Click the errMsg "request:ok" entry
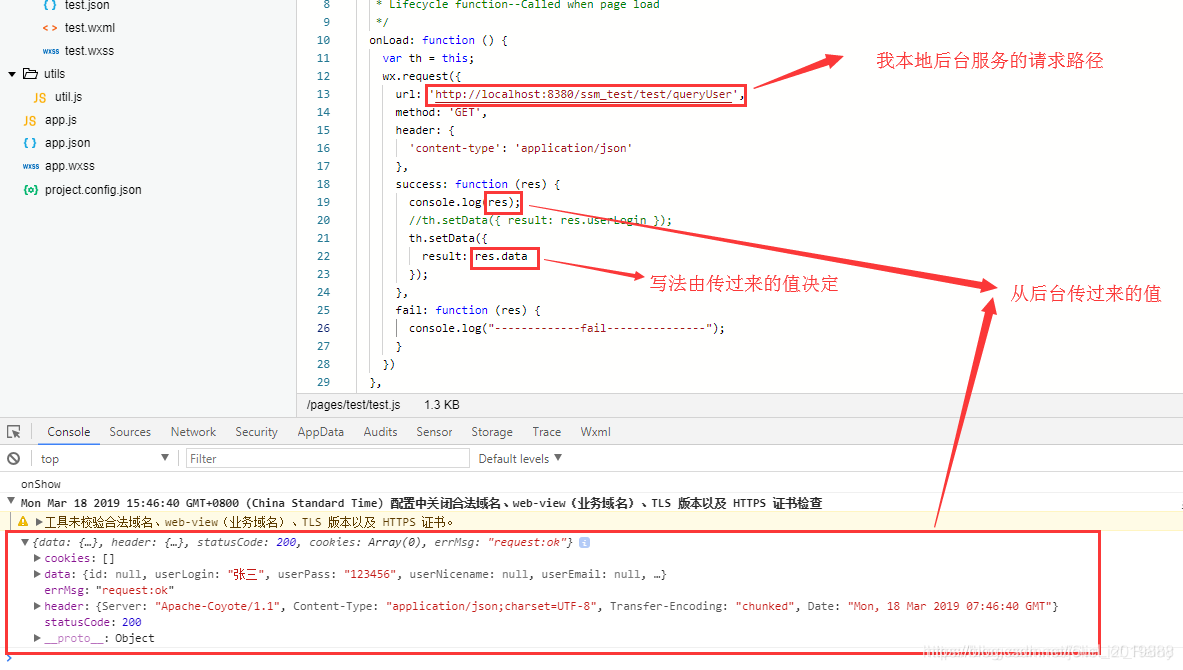The width and height of the screenshot is (1183, 670). 109,590
